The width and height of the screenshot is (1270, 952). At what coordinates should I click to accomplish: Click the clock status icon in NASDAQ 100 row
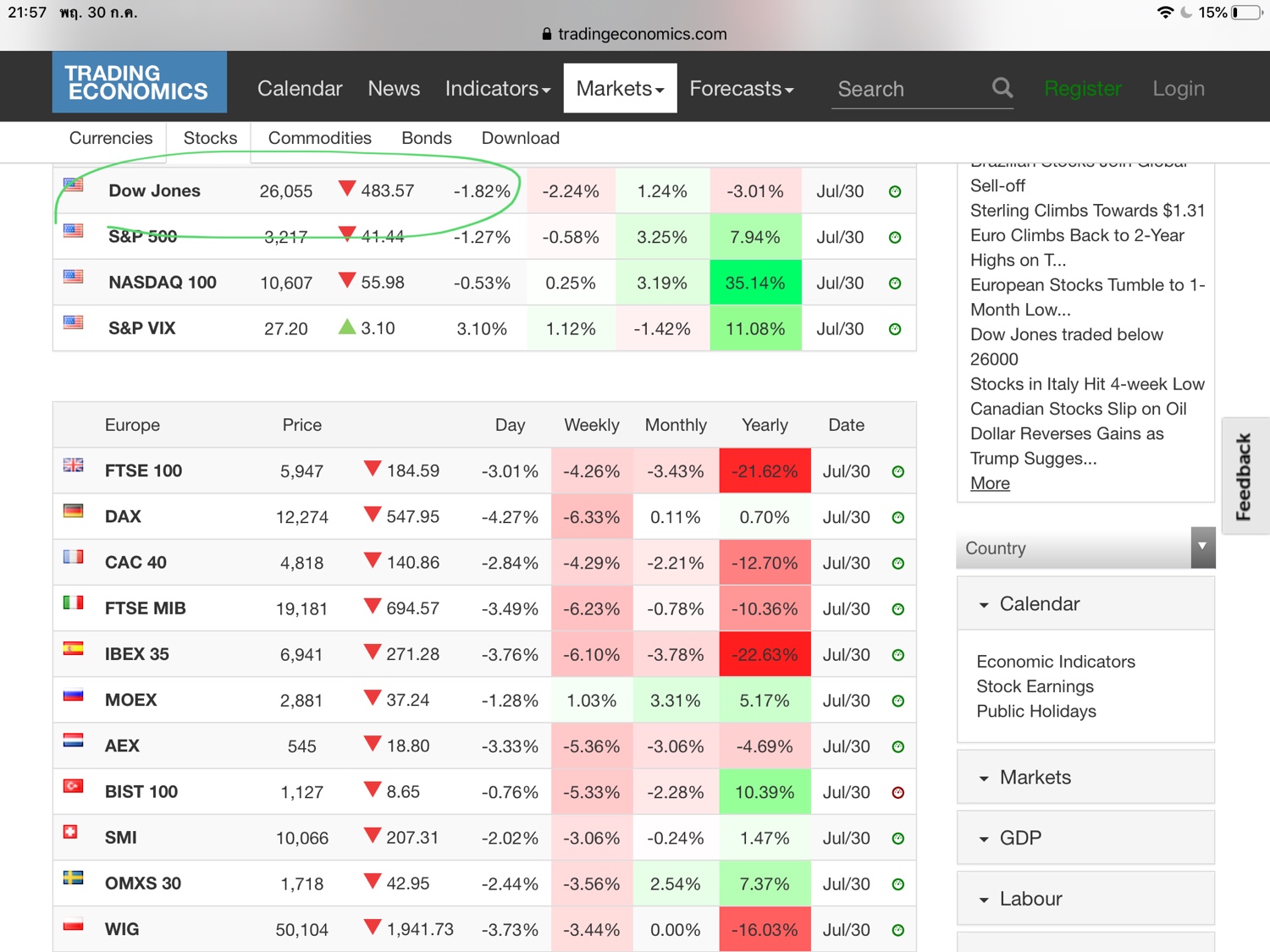(x=895, y=283)
